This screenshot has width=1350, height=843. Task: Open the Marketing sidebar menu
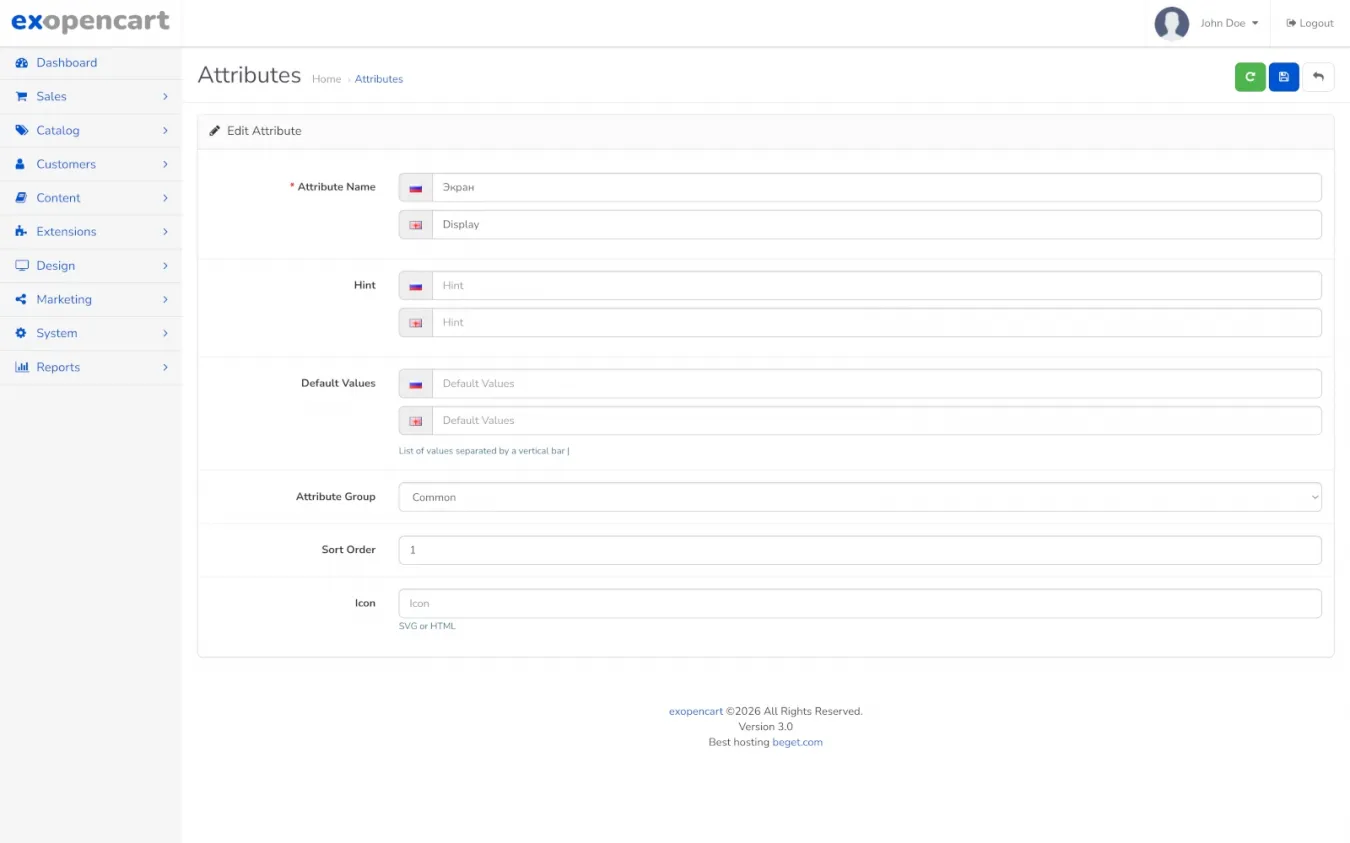(x=64, y=299)
